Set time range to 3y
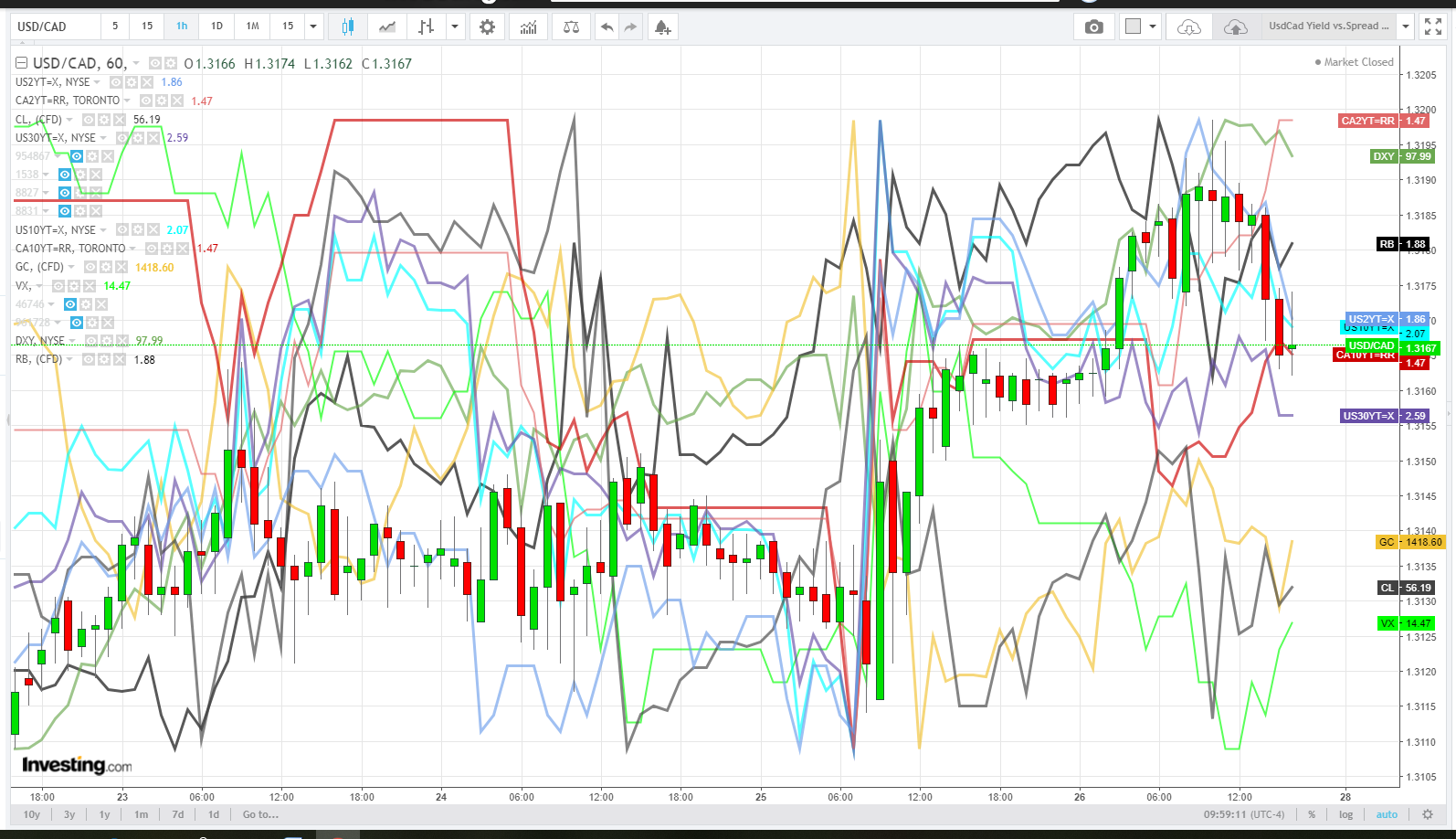 click(69, 814)
